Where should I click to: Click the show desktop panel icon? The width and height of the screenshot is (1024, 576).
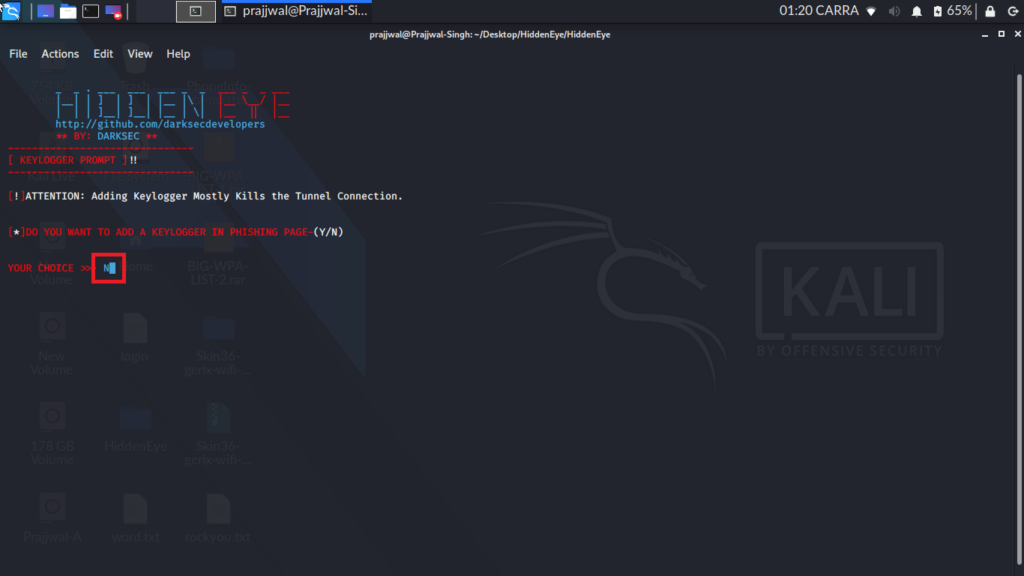pos(45,11)
